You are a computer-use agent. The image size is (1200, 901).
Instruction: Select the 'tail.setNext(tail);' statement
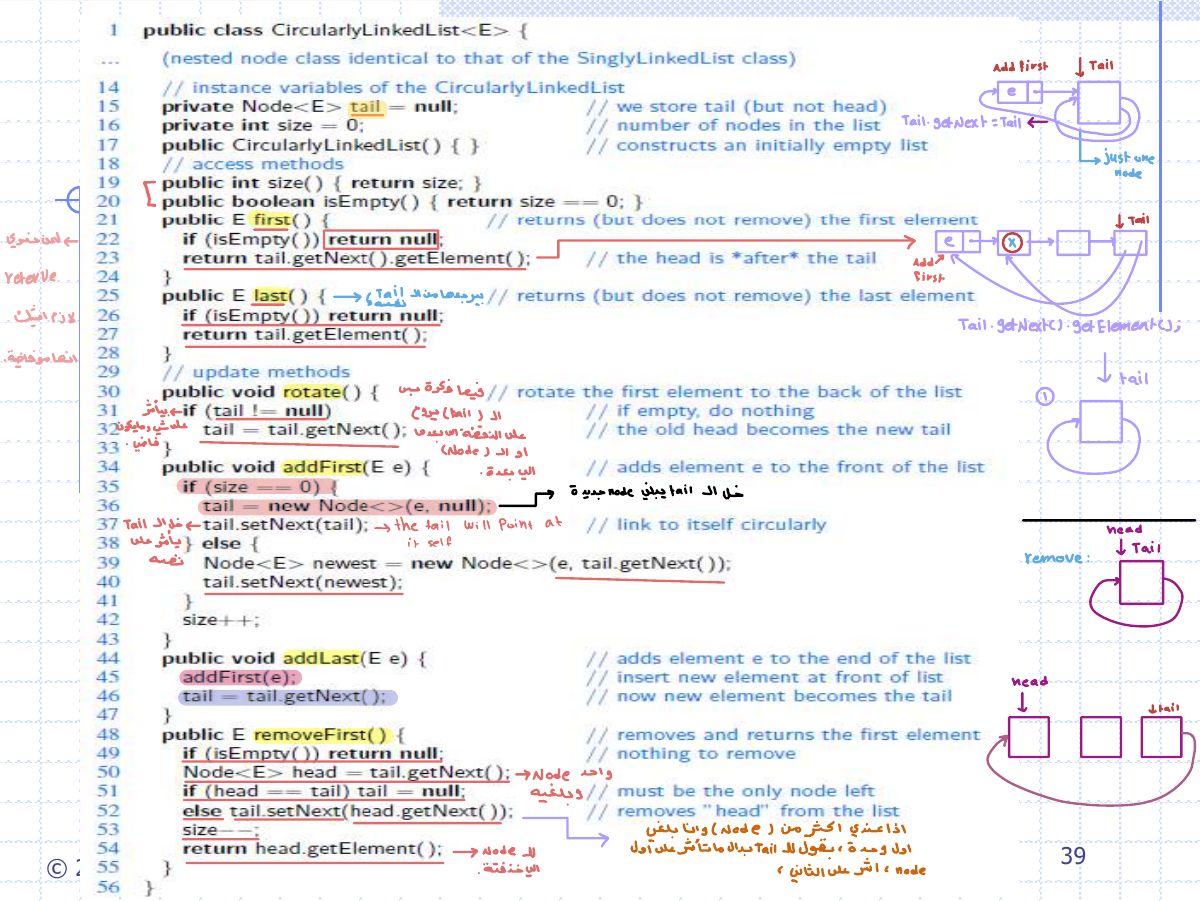click(x=285, y=524)
